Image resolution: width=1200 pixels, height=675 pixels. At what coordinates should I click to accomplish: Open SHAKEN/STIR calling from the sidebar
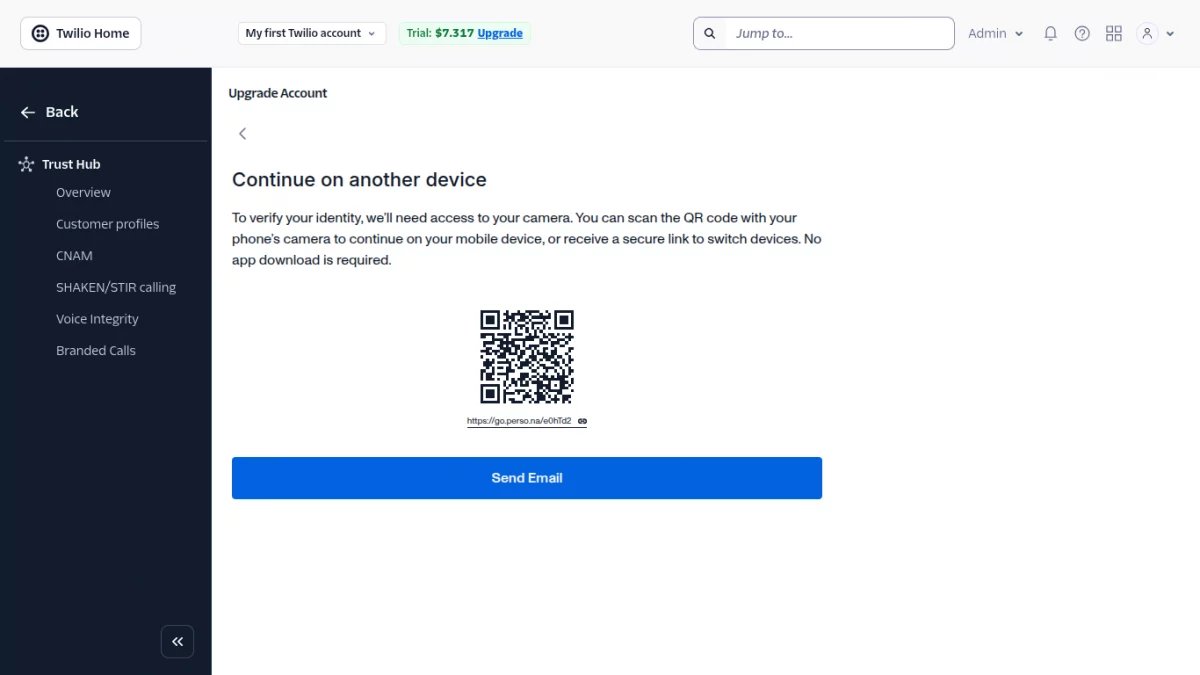115,287
